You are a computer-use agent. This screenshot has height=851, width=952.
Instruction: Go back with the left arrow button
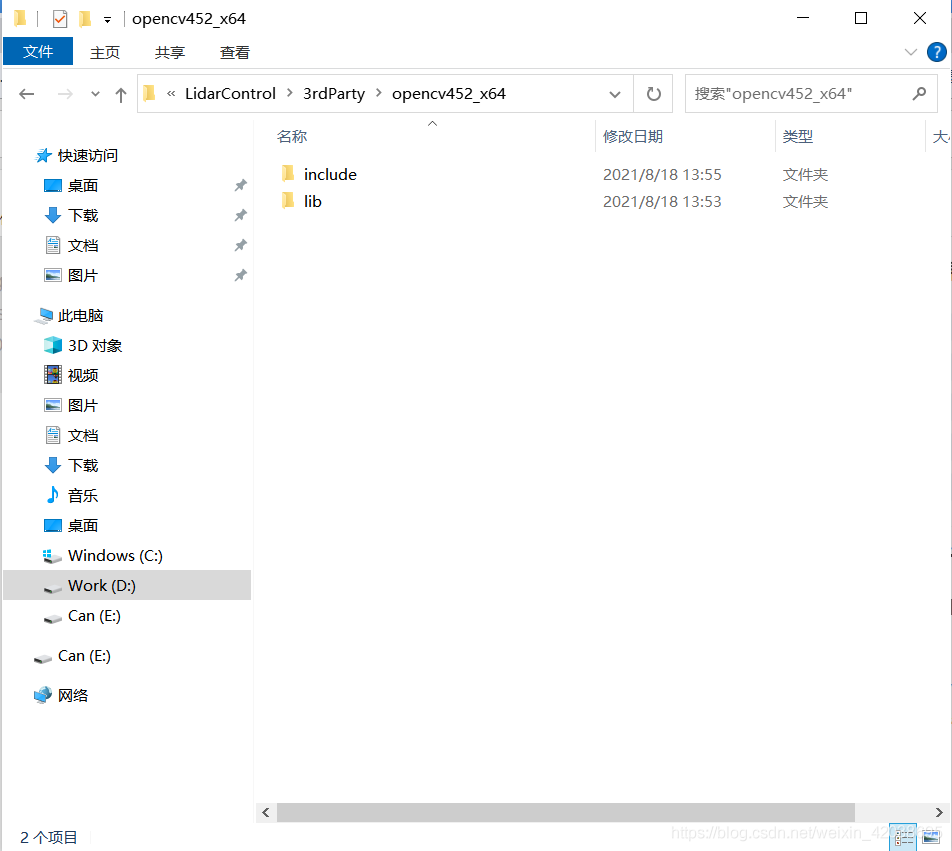pos(27,94)
